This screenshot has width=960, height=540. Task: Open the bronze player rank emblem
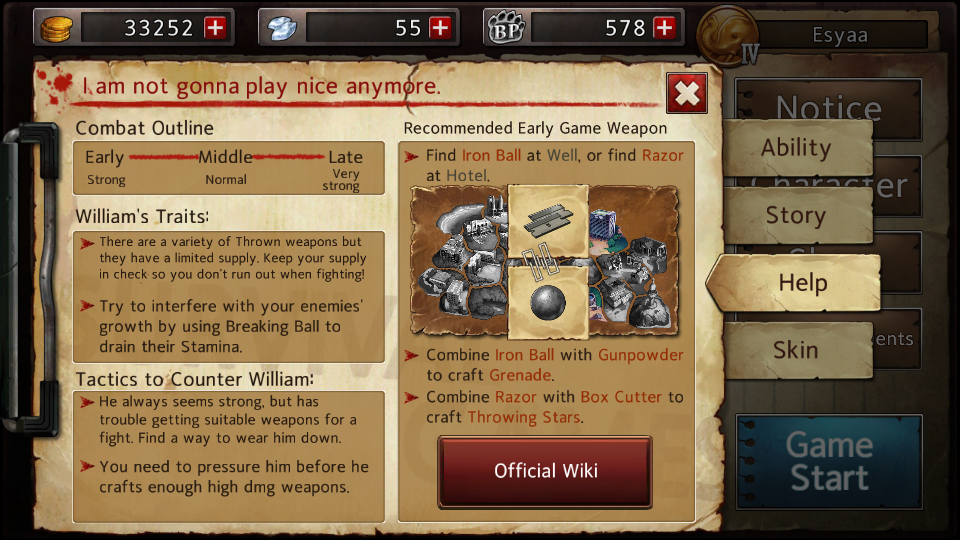pos(727,36)
